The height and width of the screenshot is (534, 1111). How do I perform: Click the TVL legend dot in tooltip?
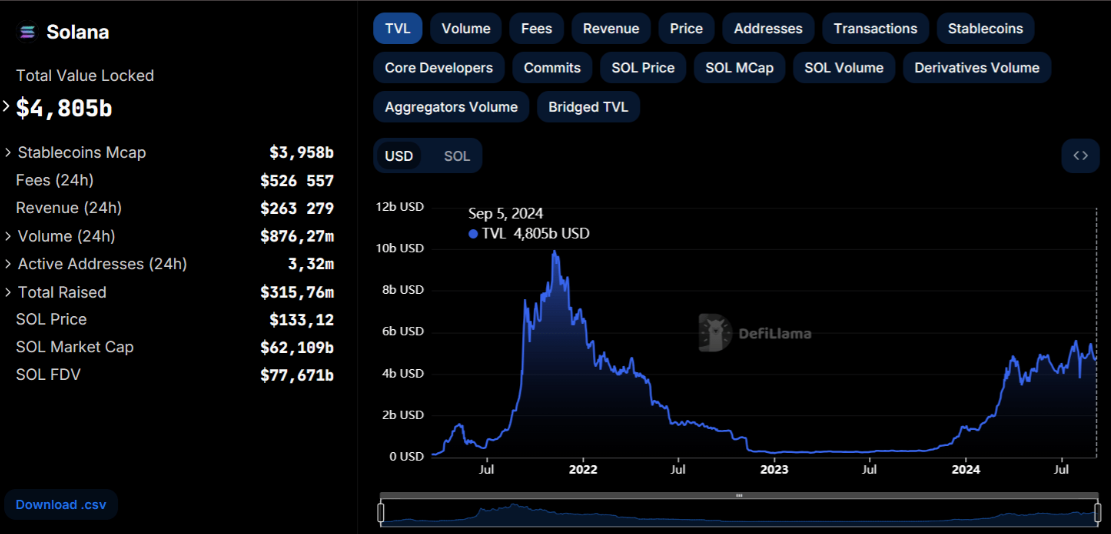click(x=473, y=233)
